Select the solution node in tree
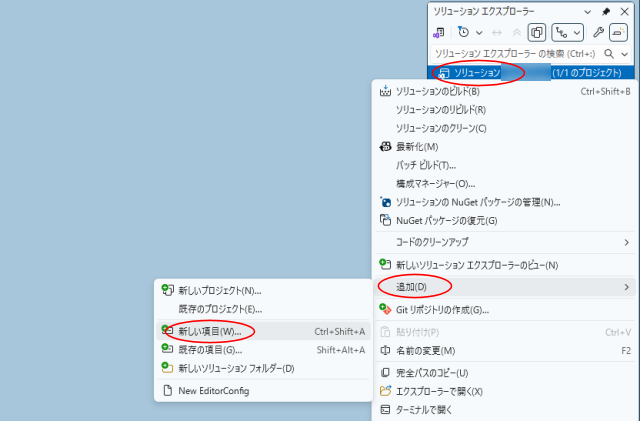This screenshot has width=640, height=421. [x=476, y=73]
